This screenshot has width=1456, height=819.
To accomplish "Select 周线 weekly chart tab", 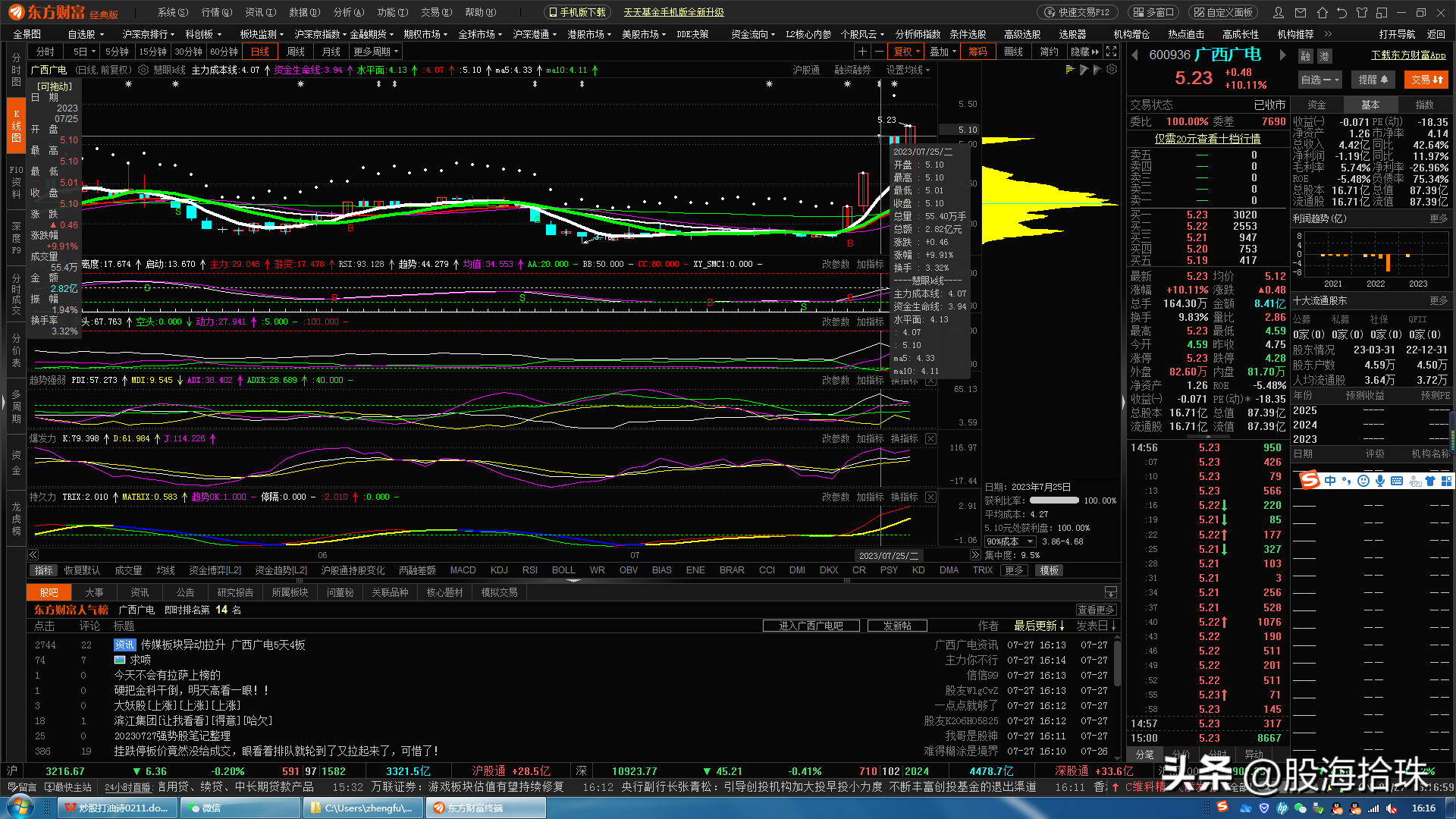I will point(296,52).
